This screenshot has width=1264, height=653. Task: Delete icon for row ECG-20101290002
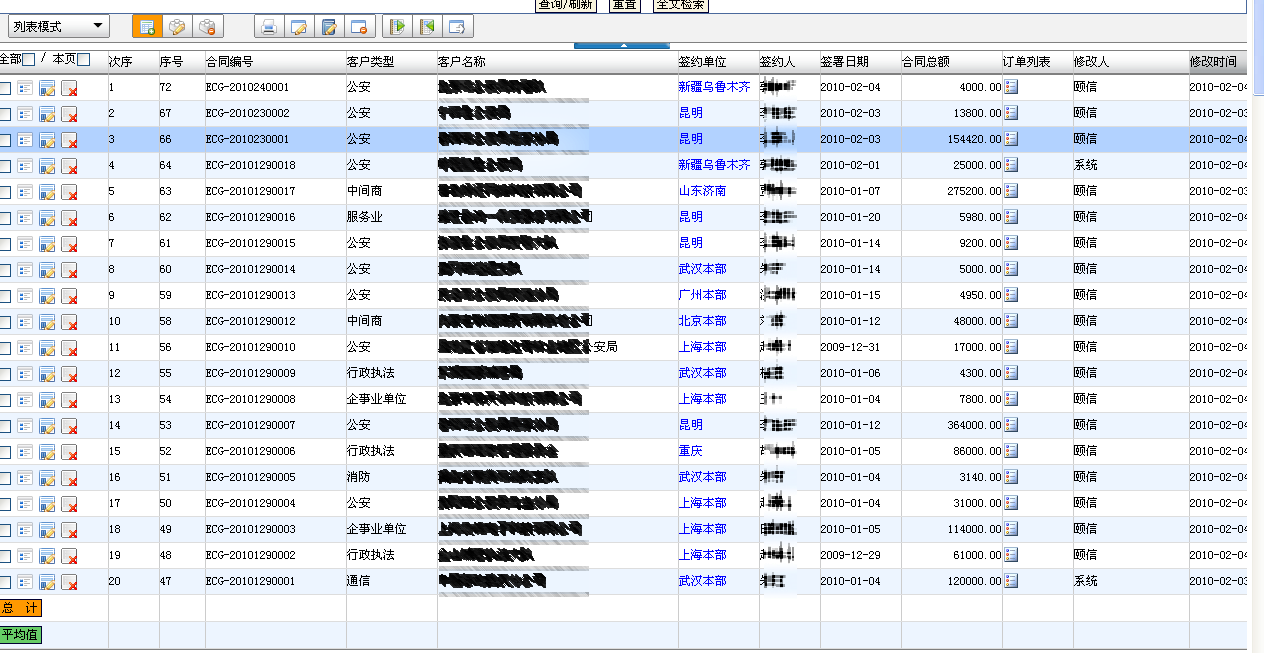(69, 556)
